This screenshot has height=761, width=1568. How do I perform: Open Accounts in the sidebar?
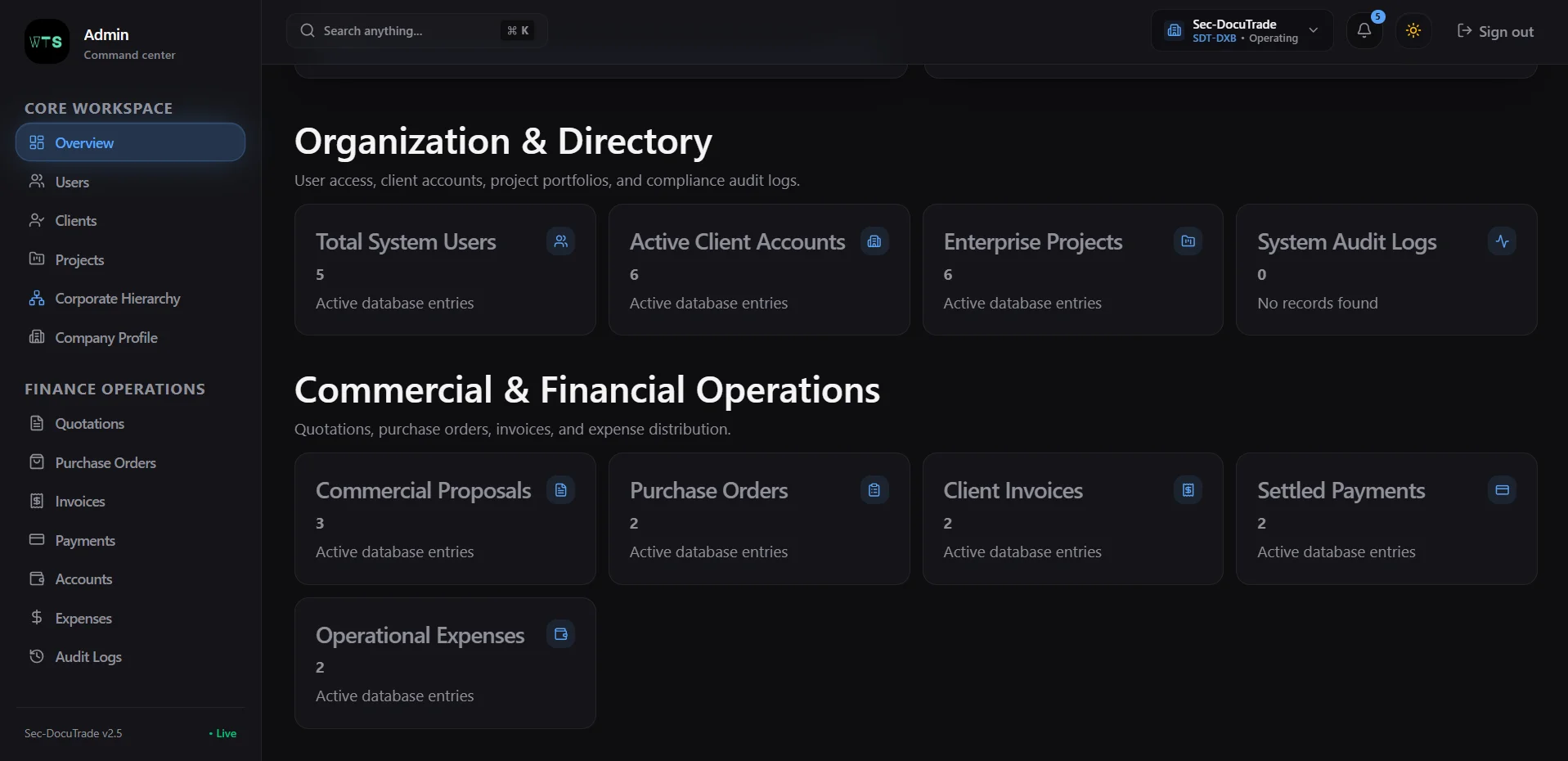click(x=130, y=579)
